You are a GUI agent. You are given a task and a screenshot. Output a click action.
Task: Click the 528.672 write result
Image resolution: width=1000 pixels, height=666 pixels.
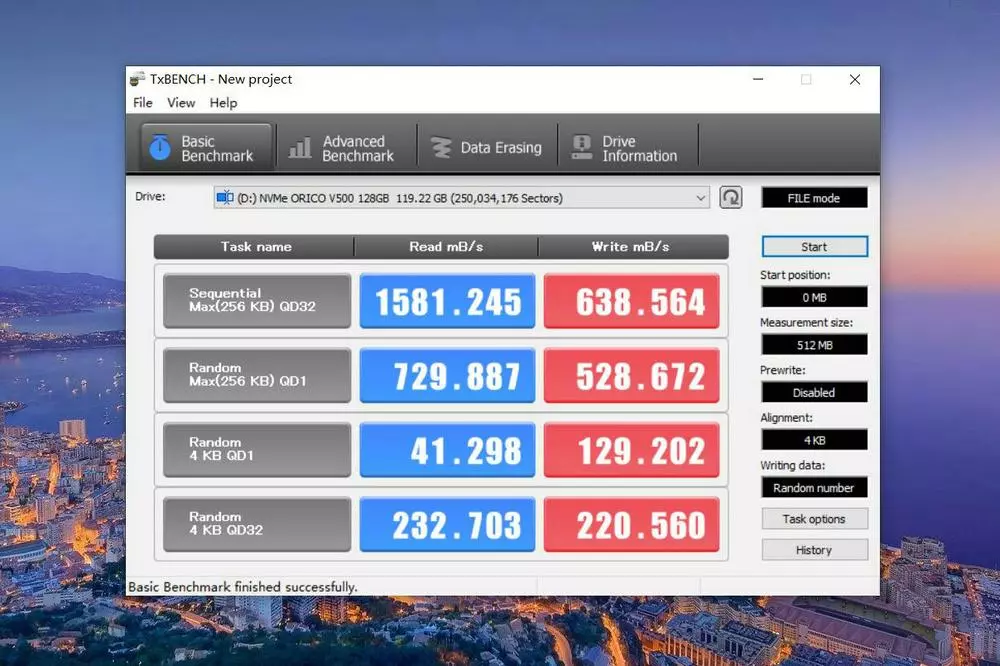(x=631, y=375)
